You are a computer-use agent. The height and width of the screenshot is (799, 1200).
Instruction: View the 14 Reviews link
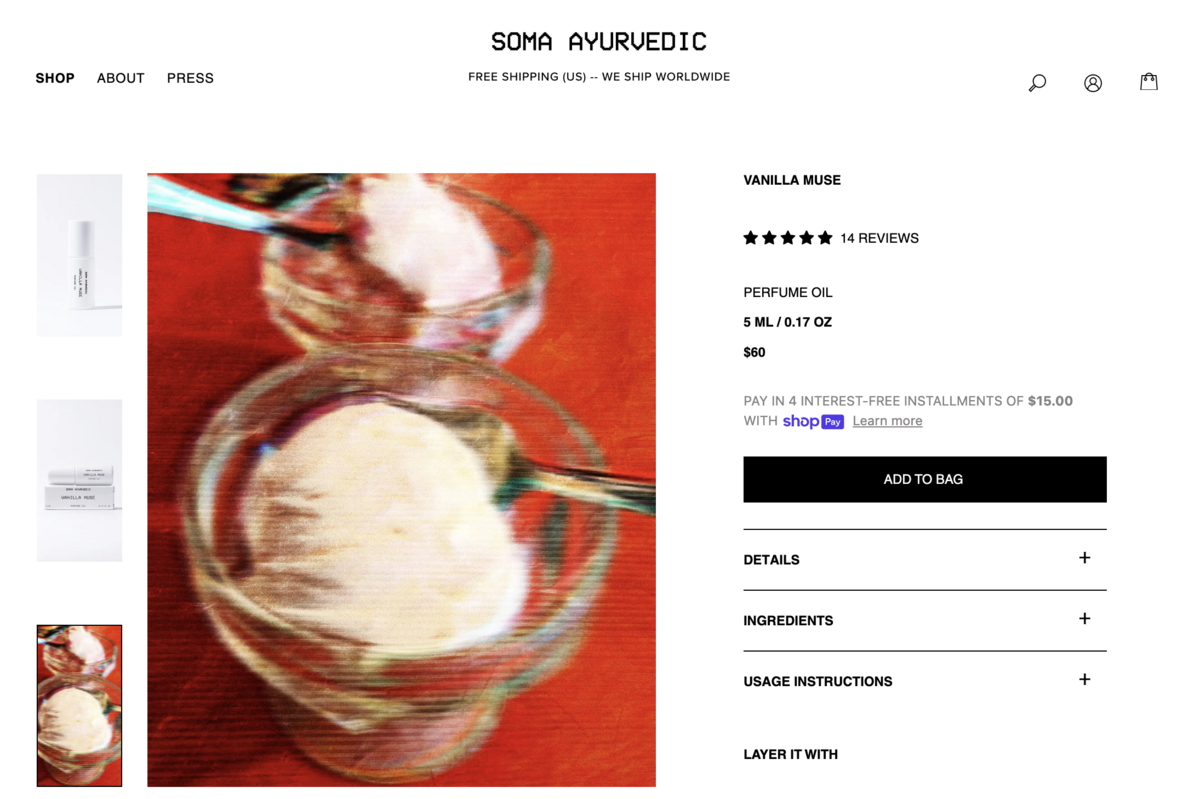coord(879,238)
